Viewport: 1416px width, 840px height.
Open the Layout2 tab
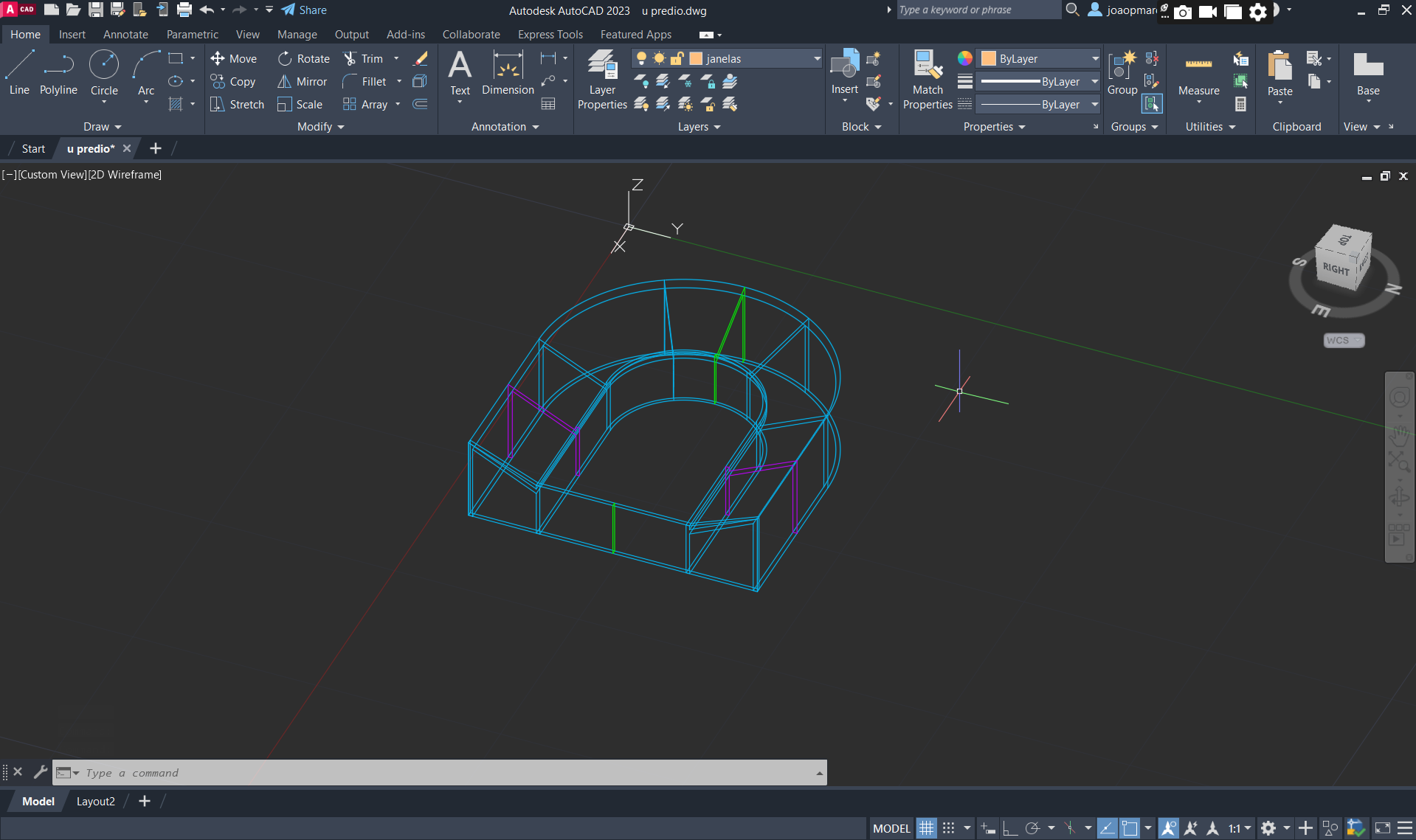coord(96,802)
